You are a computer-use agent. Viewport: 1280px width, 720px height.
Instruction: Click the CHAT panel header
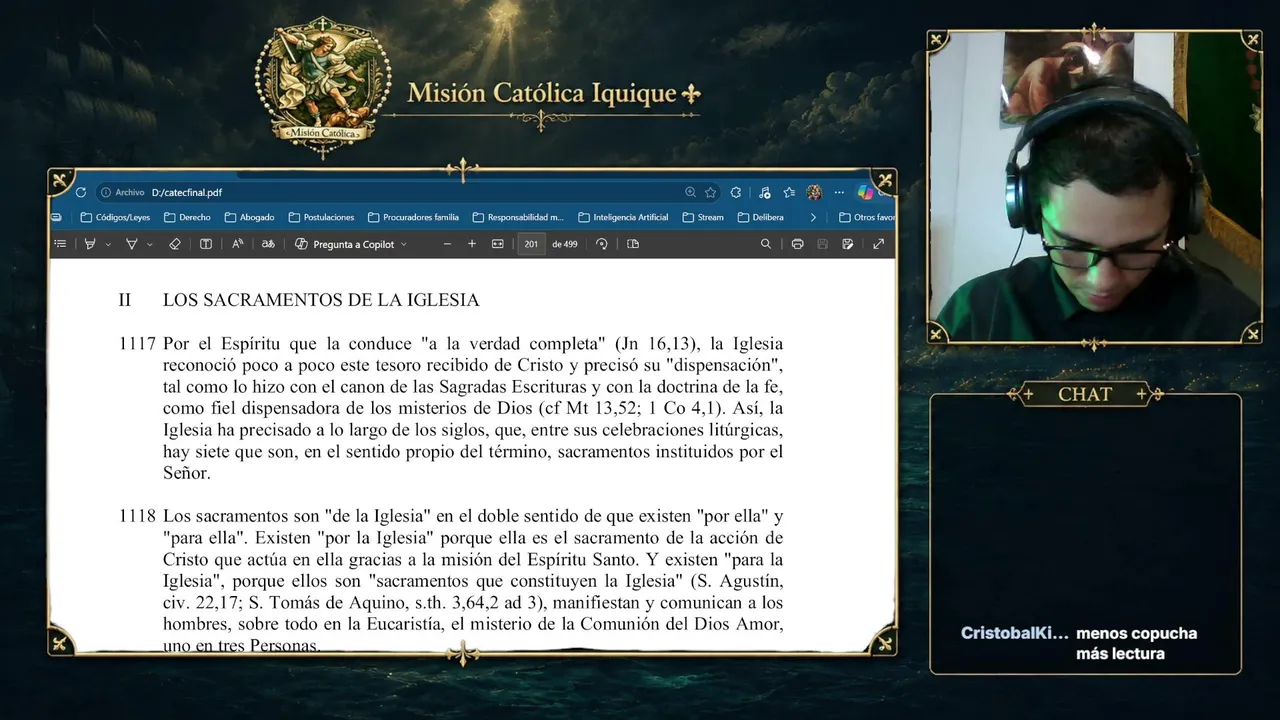(x=1085, y=395)
